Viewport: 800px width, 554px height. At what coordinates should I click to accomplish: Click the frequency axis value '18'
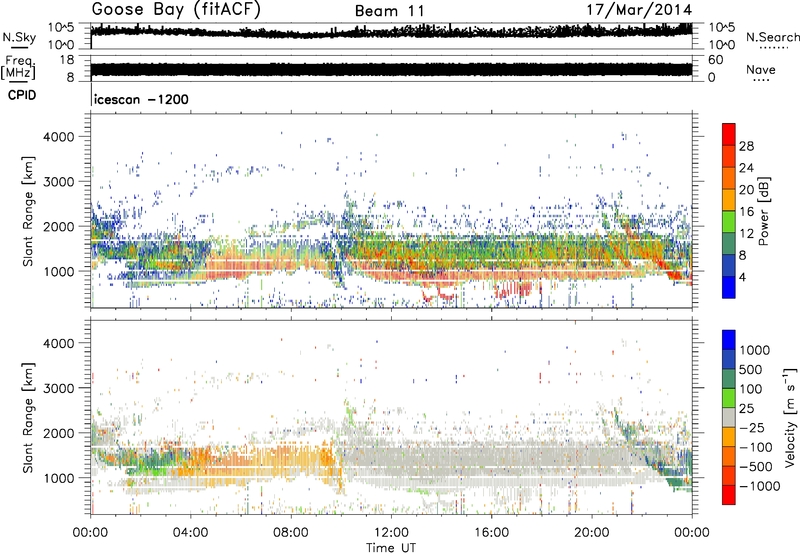pyautogui.click(x=67, y=60)
